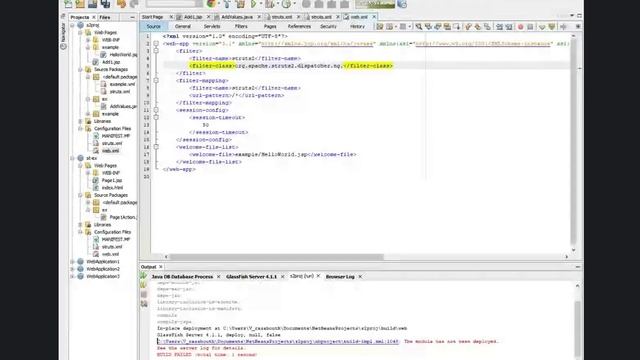Select web.xml under s2proj Configuration Files

click(x=110, y=151)
